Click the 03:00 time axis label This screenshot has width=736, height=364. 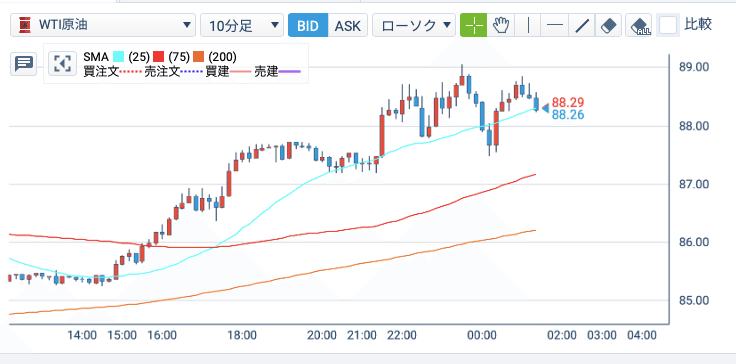pos(602,335)
